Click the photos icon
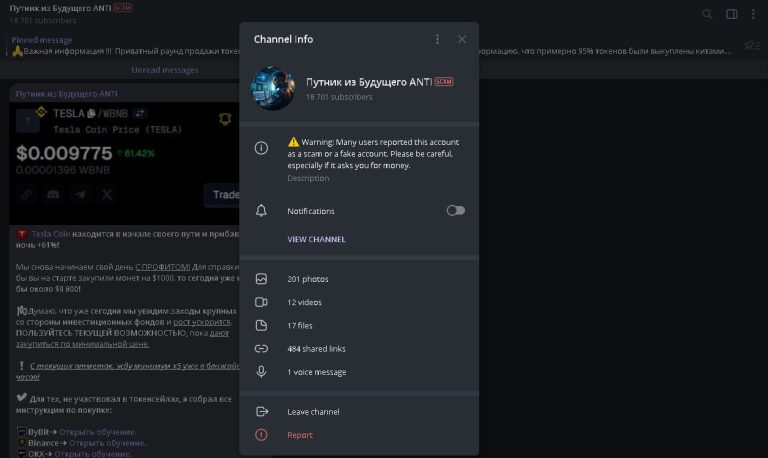Screen dimensions: 768x458 (261, 279)
